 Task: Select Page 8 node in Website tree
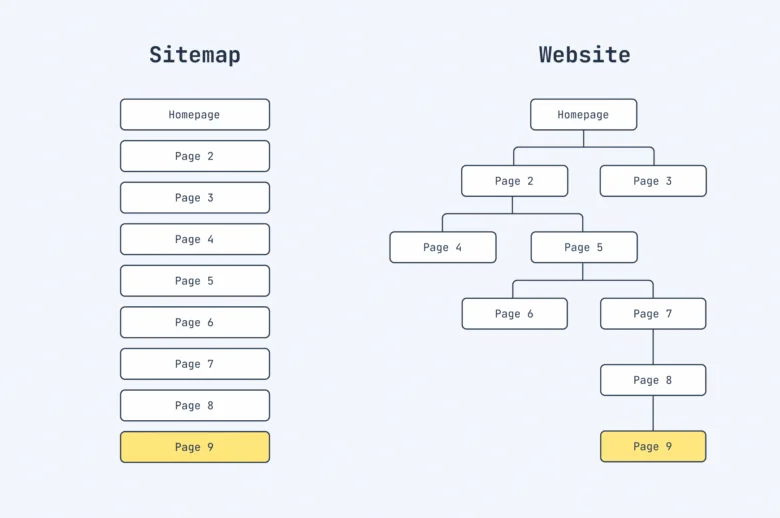pyautogui.click(x=653, y=380)
